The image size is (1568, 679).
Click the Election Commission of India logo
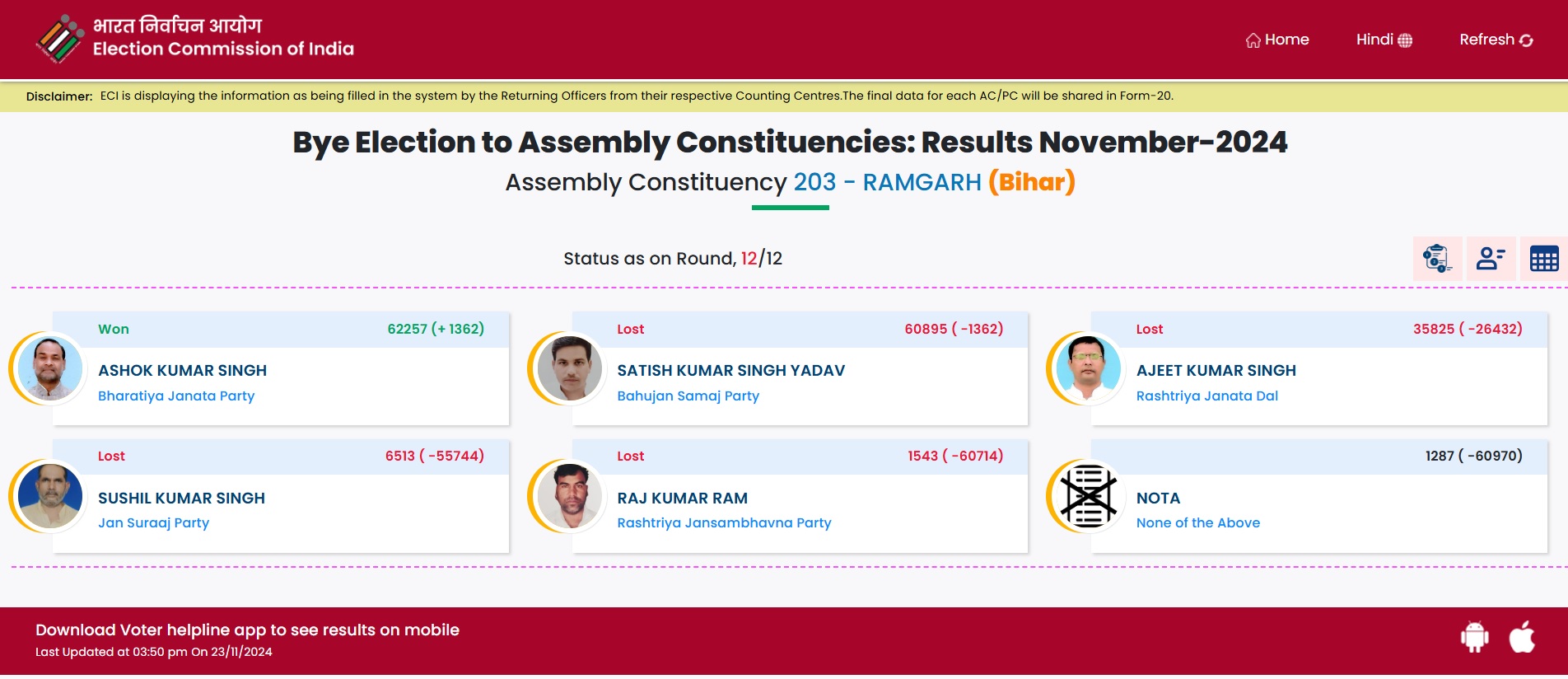[59, 39]
